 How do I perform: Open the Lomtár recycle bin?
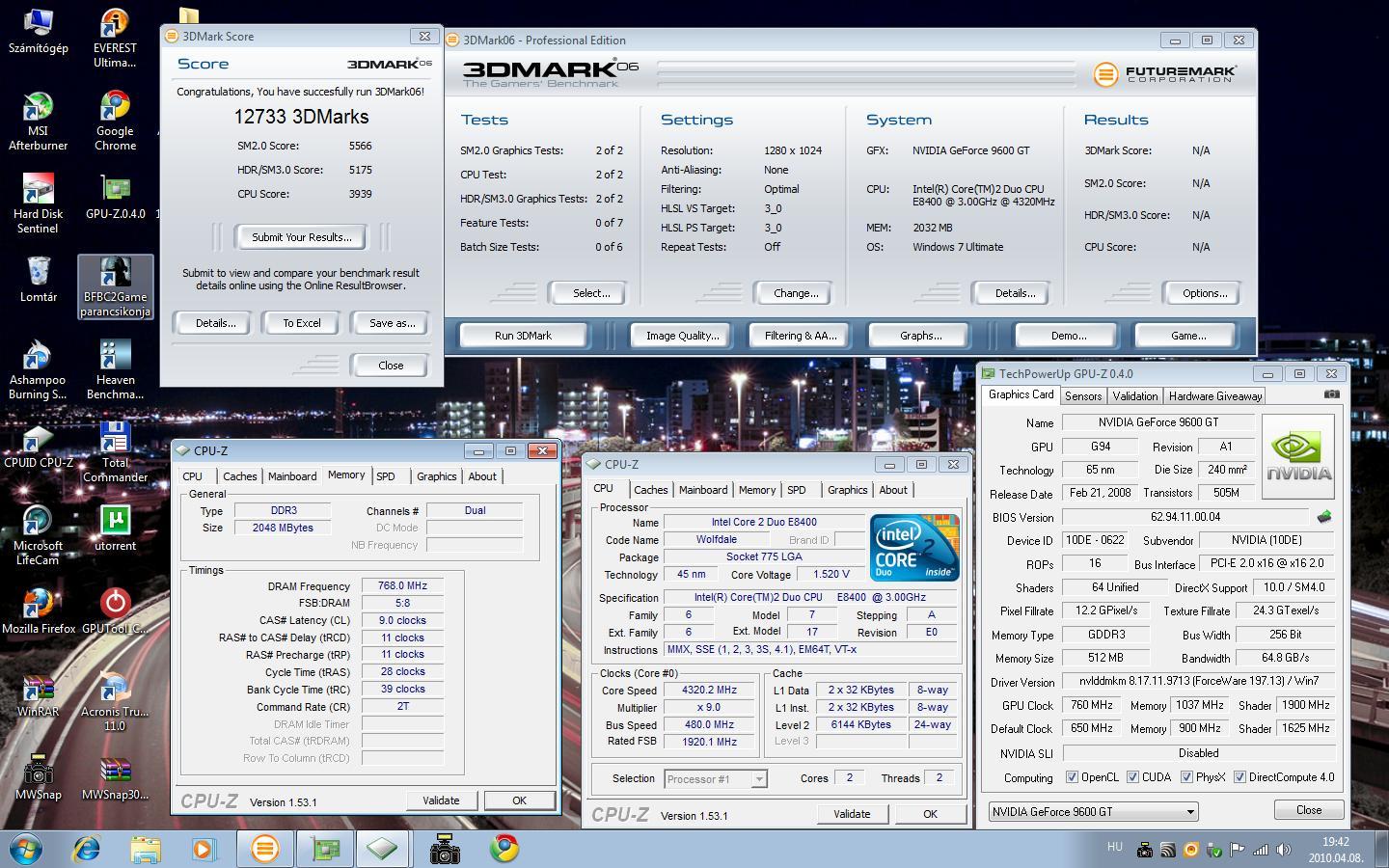click(x=38, y=280)
